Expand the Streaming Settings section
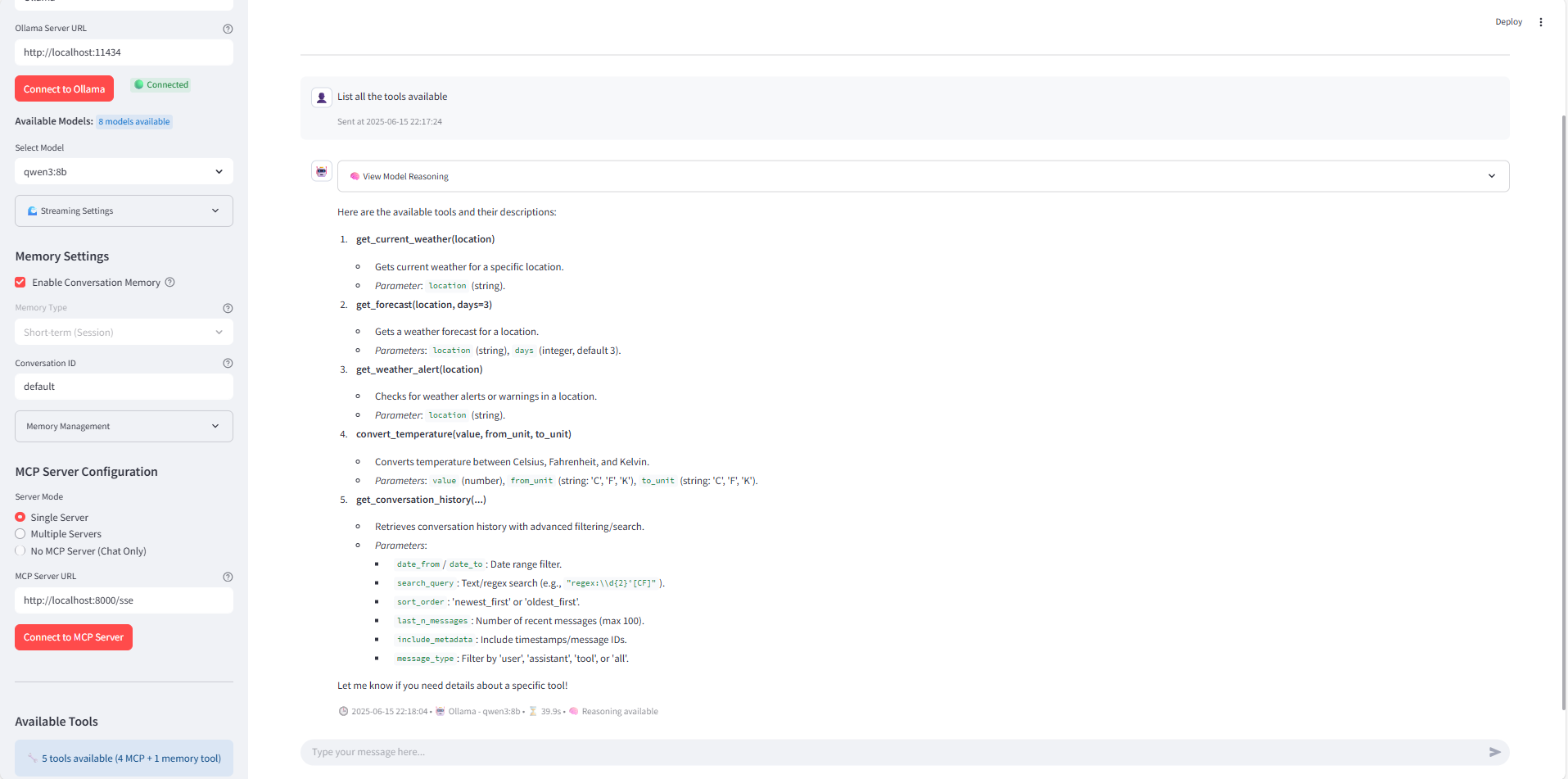This screenshot has height=779, width=1568. 124,211
